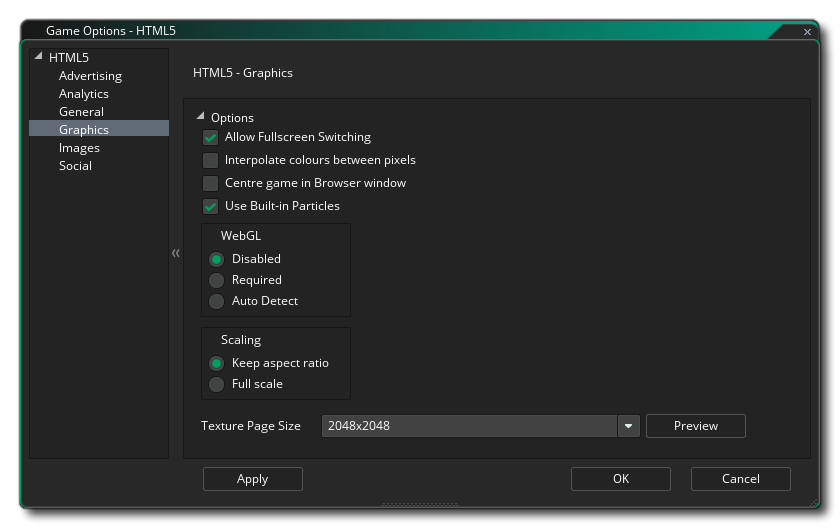Go to General settings
The width and height of the screenshot is (840, 528).
pyautogui.click(x=81, y=112)
